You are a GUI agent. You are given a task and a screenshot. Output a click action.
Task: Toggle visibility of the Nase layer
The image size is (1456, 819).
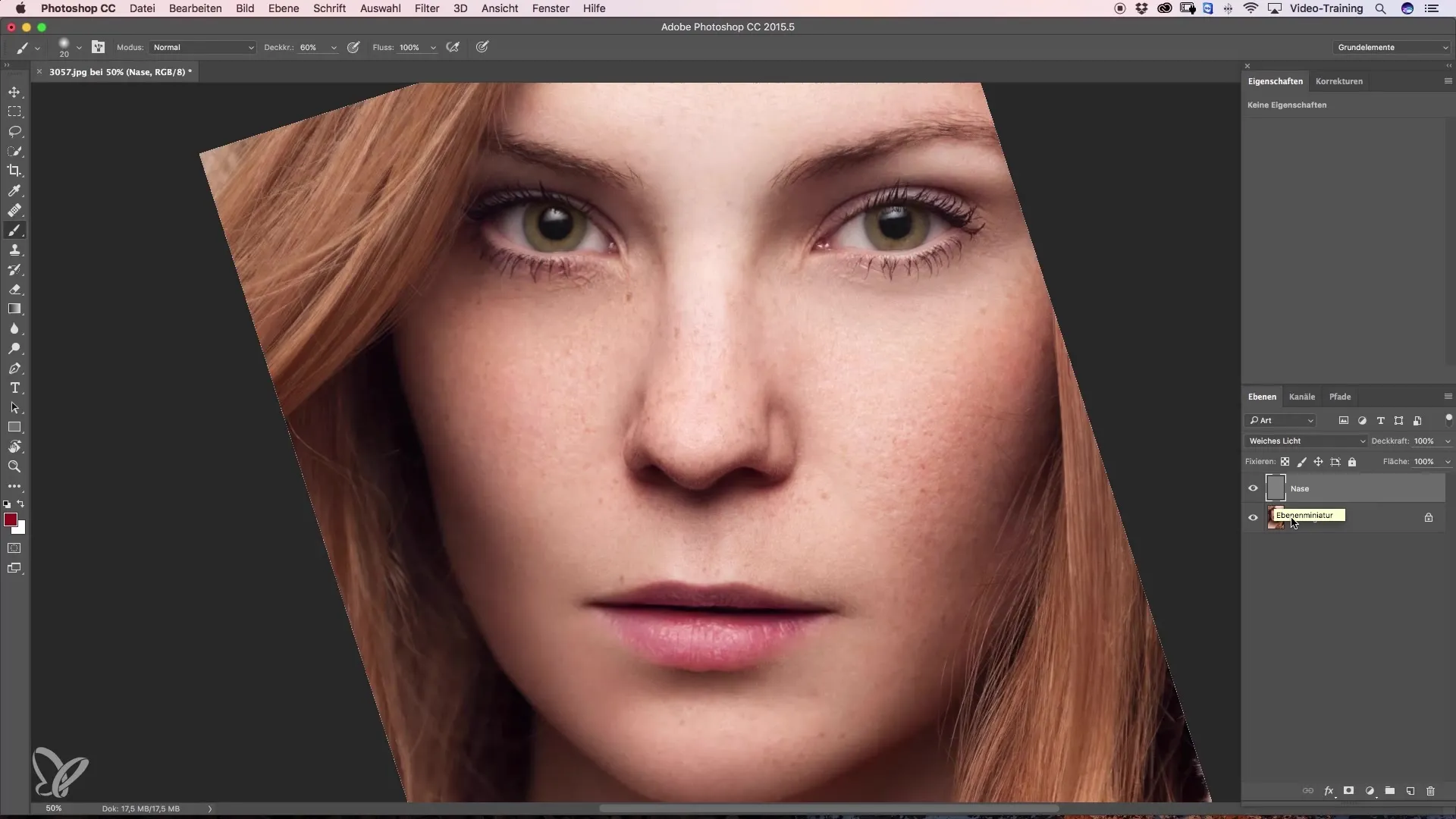1253,488
